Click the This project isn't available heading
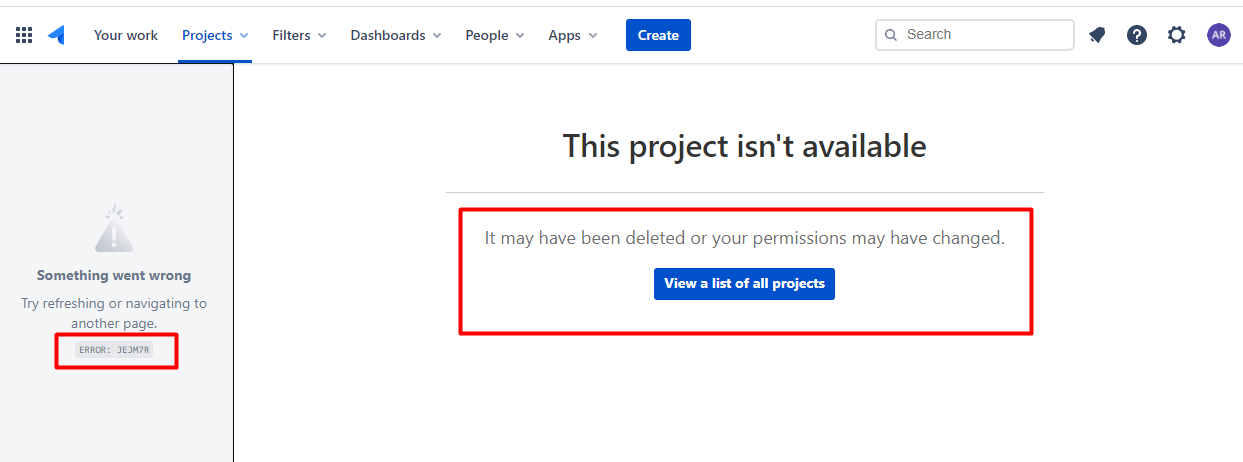Image resolution: width=1243 pixels, height=462 pixels. point(744,146)
